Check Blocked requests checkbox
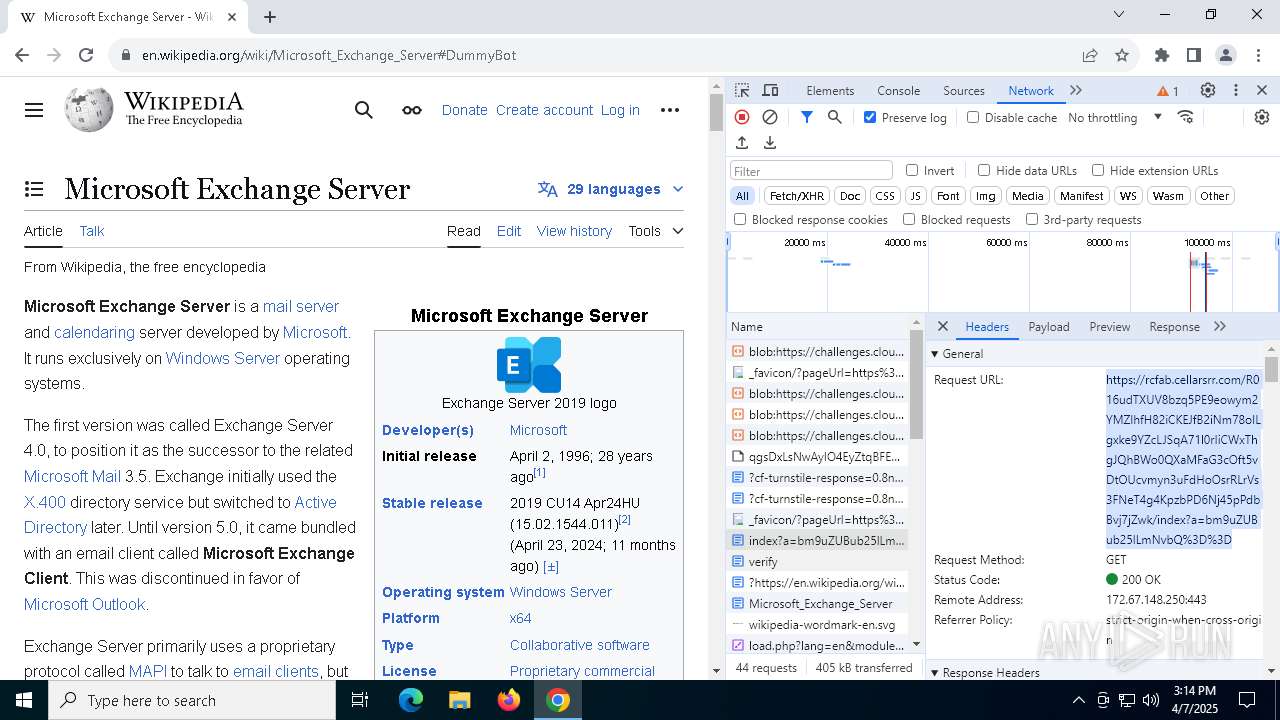This screenshot has height=720, width=1280. 909,219
